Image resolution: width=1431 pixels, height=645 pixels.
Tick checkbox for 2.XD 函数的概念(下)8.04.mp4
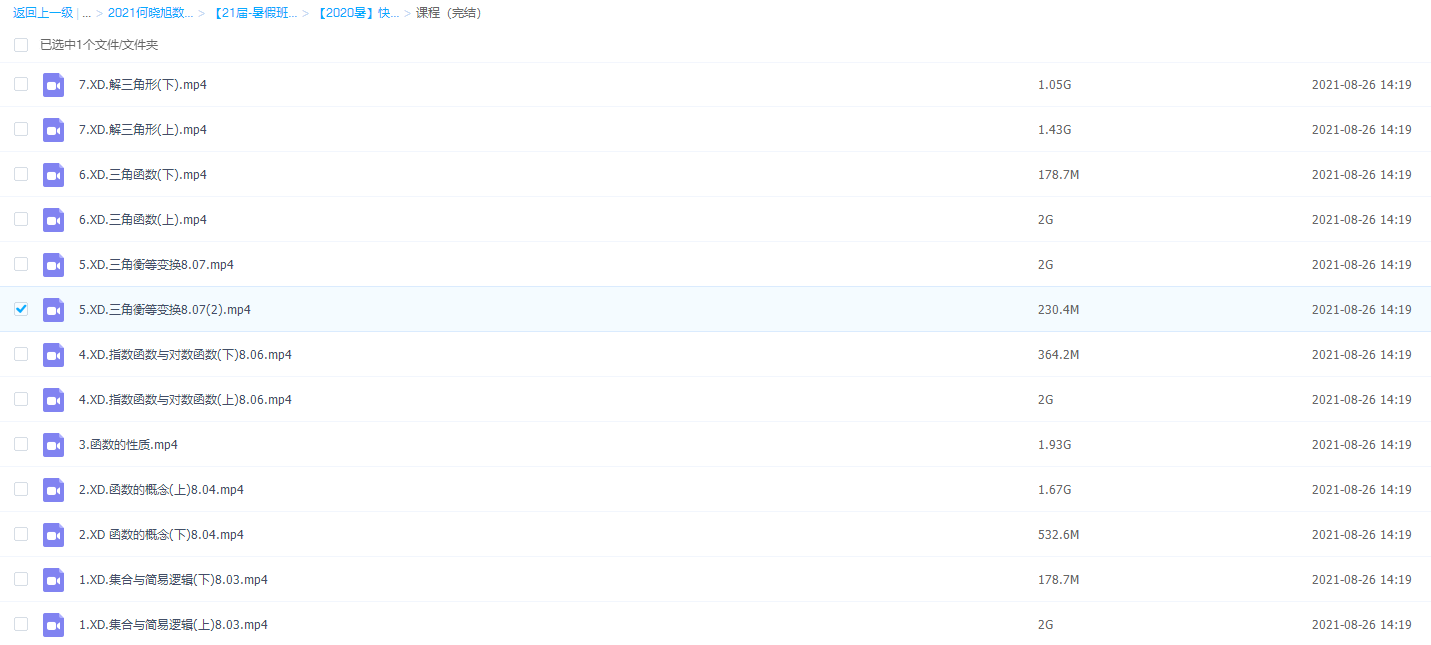(x=21, y=534)
